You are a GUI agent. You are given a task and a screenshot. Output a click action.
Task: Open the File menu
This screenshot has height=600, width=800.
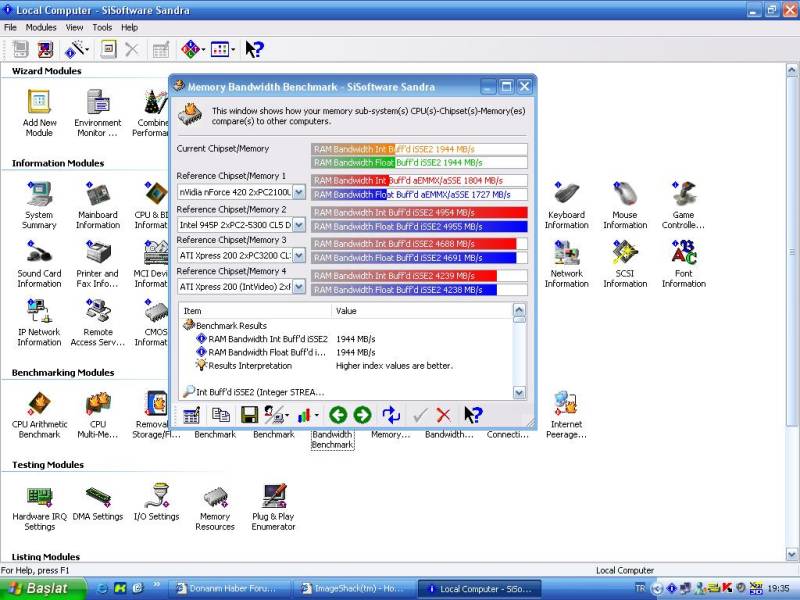click(x=10, y=28)
